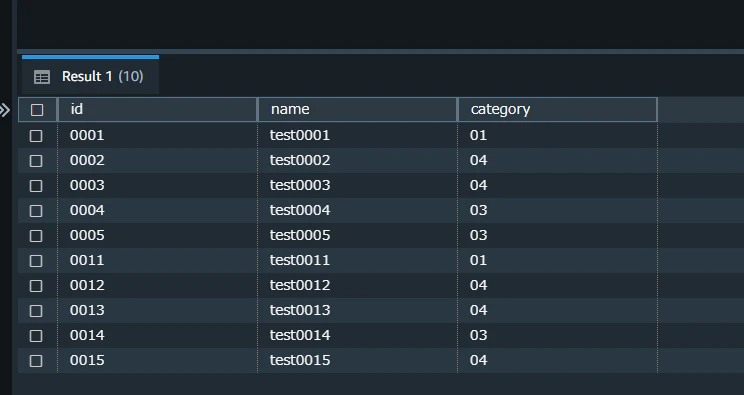Click the table icon beside Result 1
The width and height of the screenshot is (744, 395).
pos(42,77)
